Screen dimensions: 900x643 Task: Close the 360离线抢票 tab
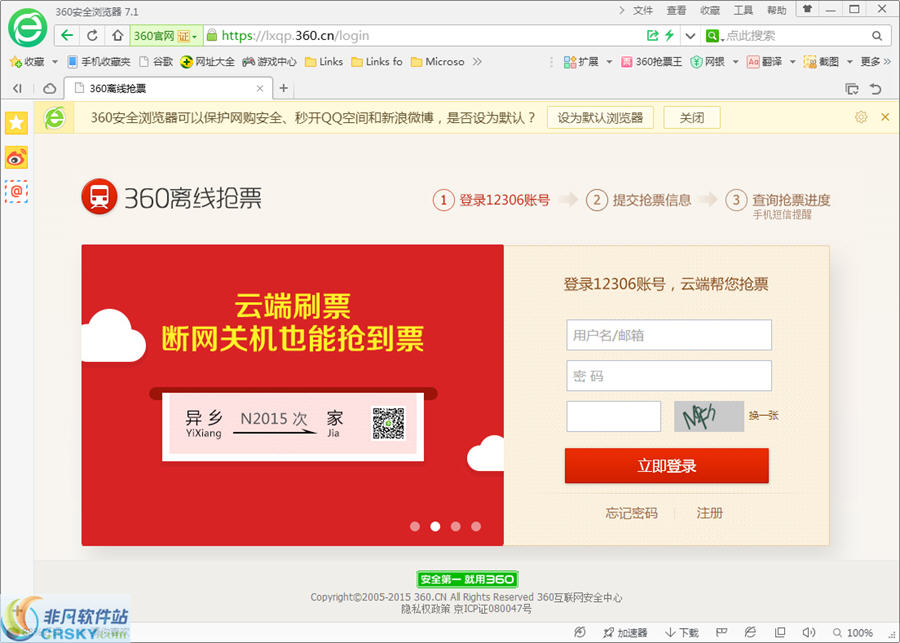pyautogui.click(x=259, y=88)
